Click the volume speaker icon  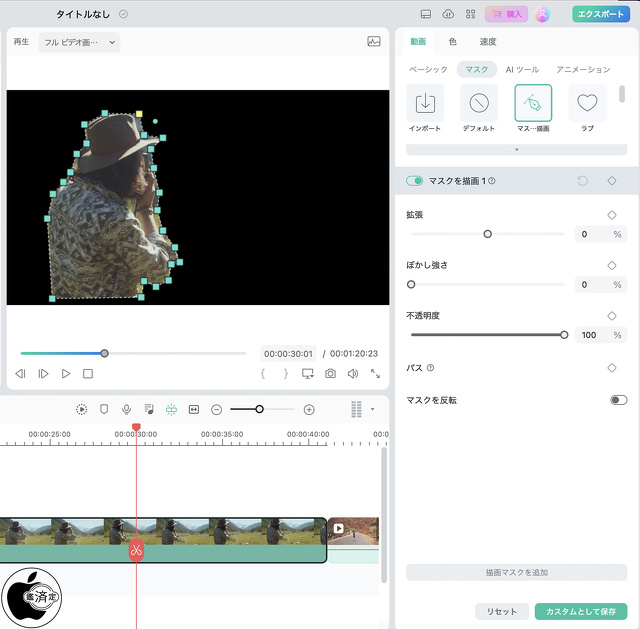pyautogui.click(x=353, y=374)
